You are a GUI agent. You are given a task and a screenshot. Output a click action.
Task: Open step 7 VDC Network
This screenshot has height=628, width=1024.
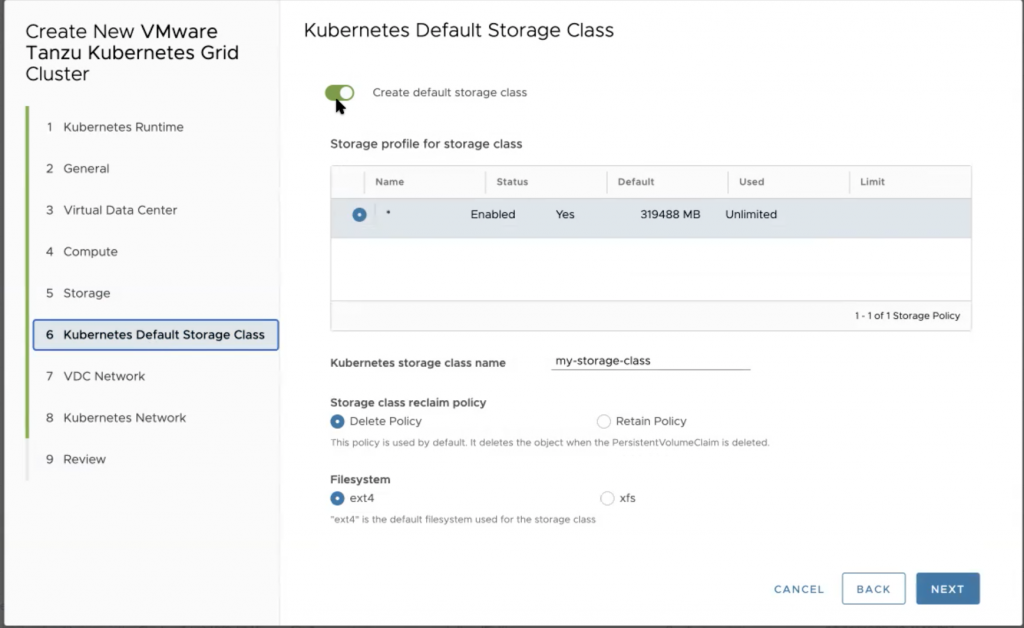104,376
